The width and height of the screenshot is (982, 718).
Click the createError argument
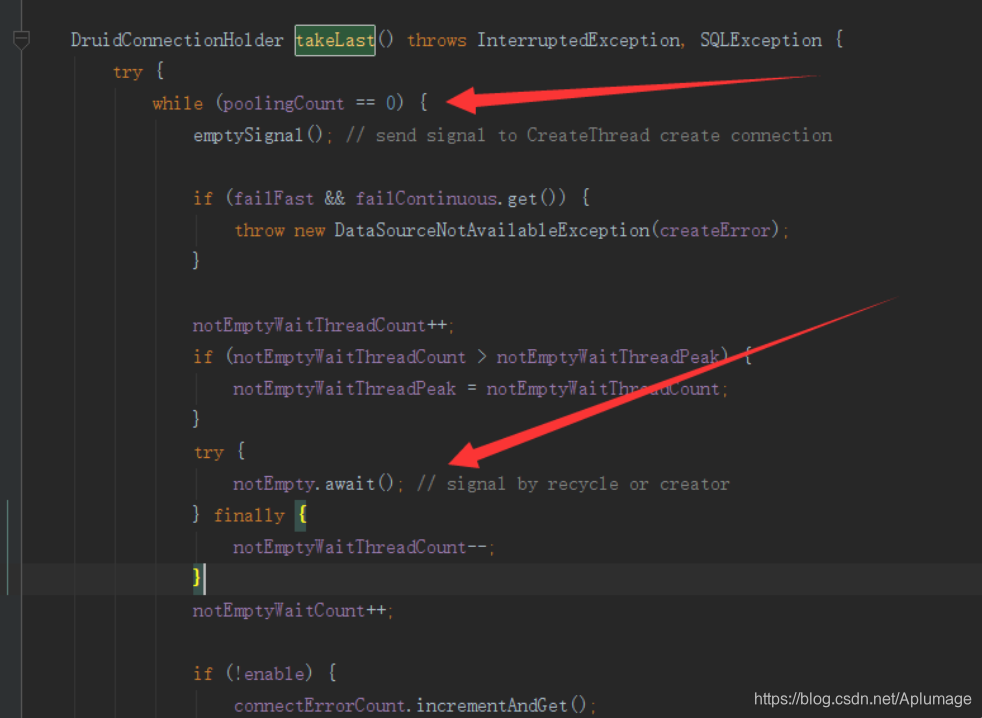[715, 231]
